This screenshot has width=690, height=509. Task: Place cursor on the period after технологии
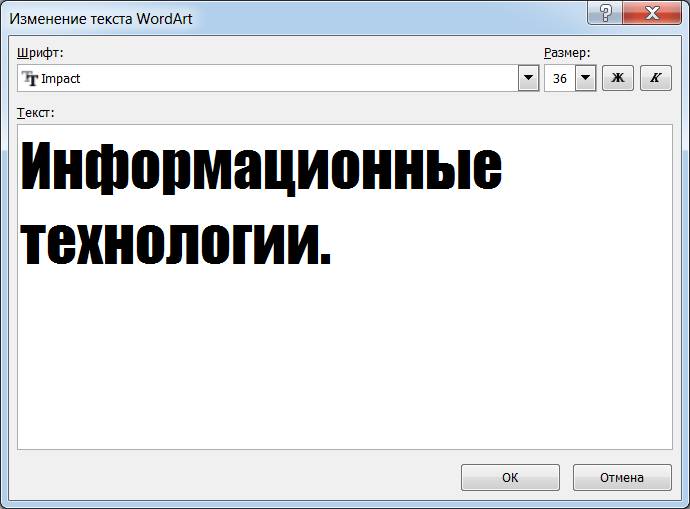[325, 260]
